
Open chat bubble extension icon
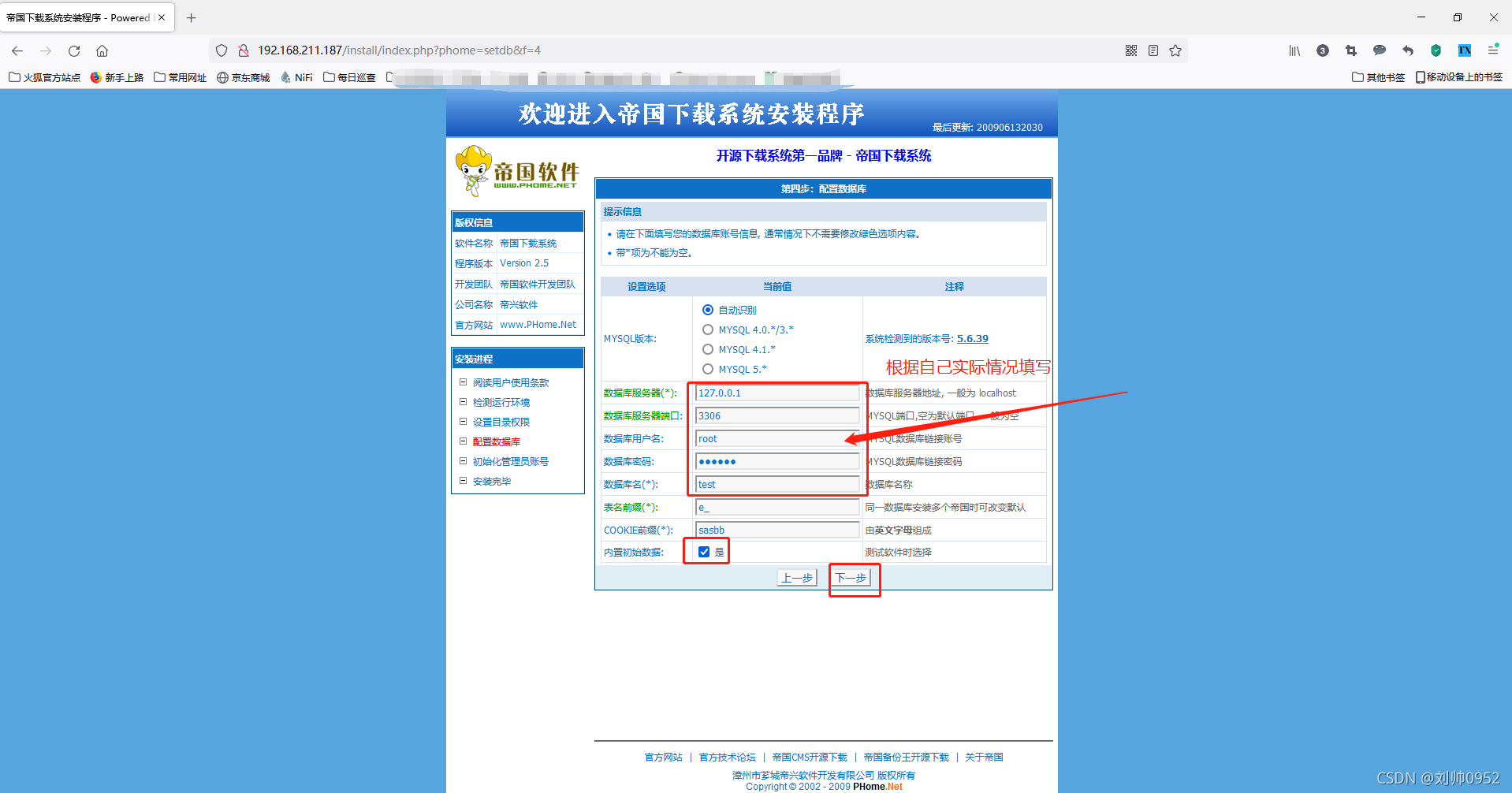tap(1380, 50)
